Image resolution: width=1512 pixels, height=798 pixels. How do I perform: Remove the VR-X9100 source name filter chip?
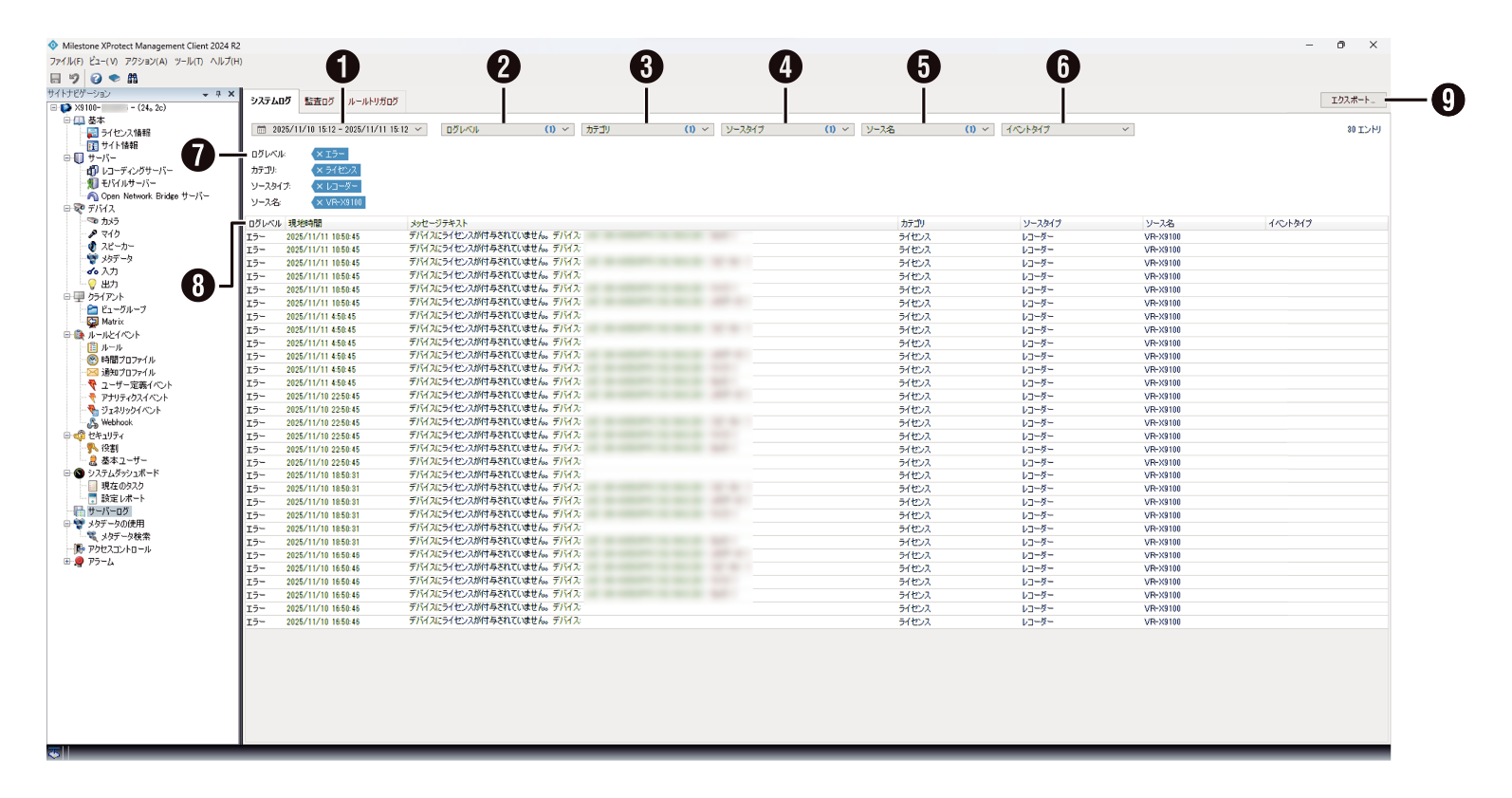[x=320, y=202]
